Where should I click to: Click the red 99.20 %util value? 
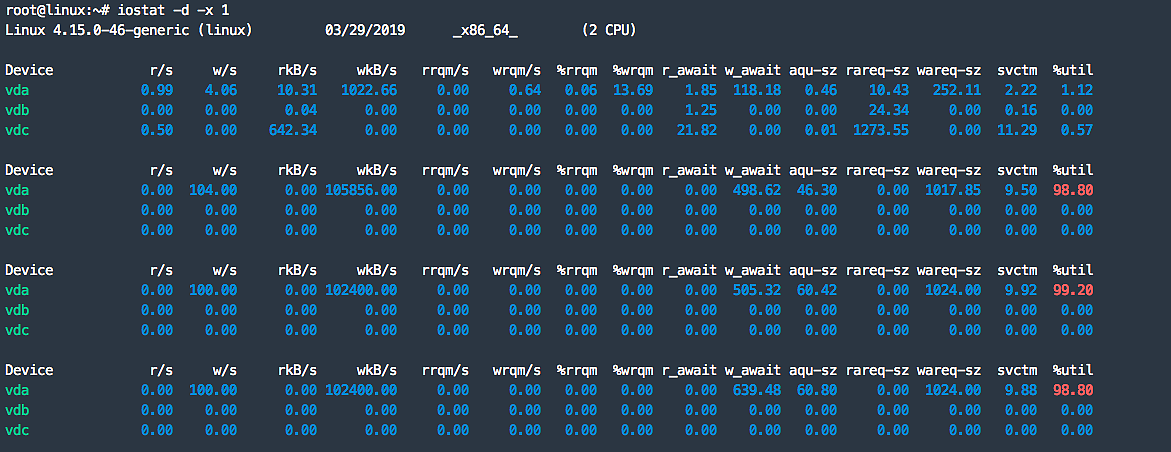tap(1072, 290)
